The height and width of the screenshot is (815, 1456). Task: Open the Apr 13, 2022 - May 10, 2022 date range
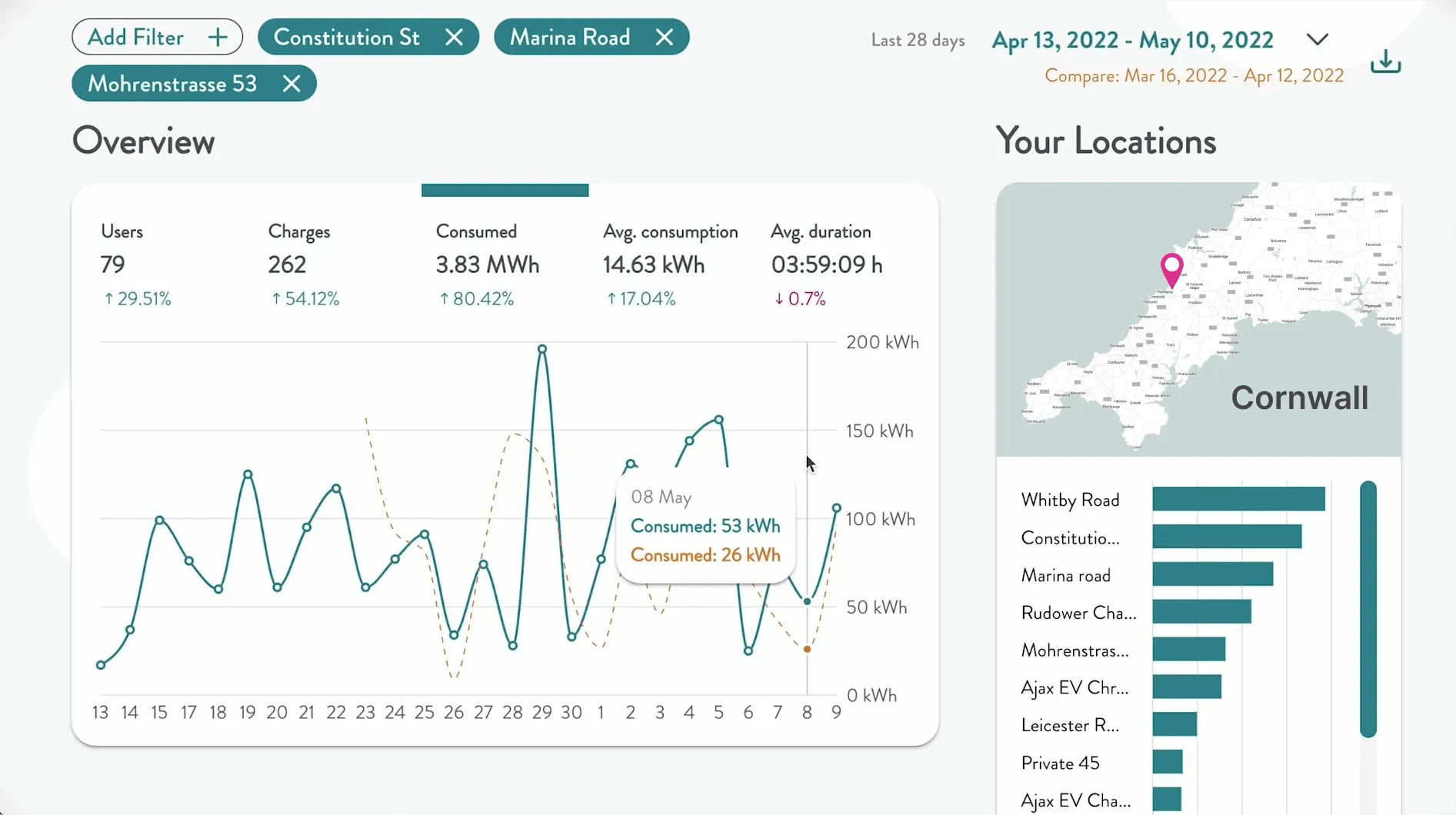(x=1132, y=40)
